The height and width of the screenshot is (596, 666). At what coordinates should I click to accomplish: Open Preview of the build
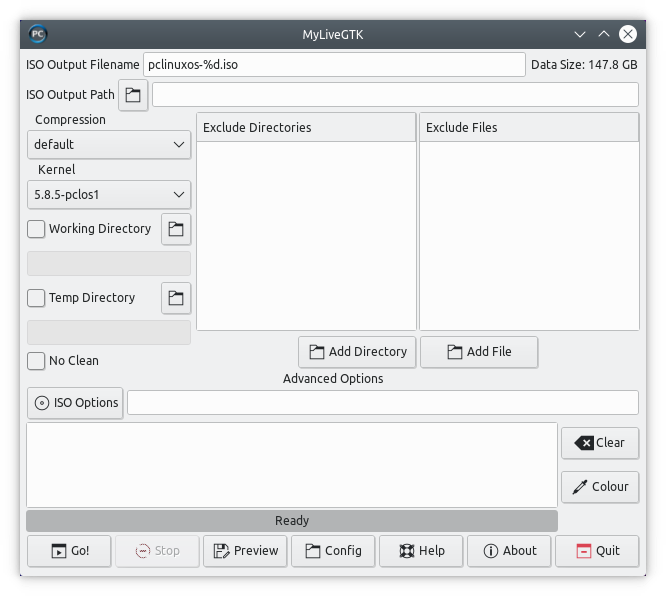coord(245,551)
